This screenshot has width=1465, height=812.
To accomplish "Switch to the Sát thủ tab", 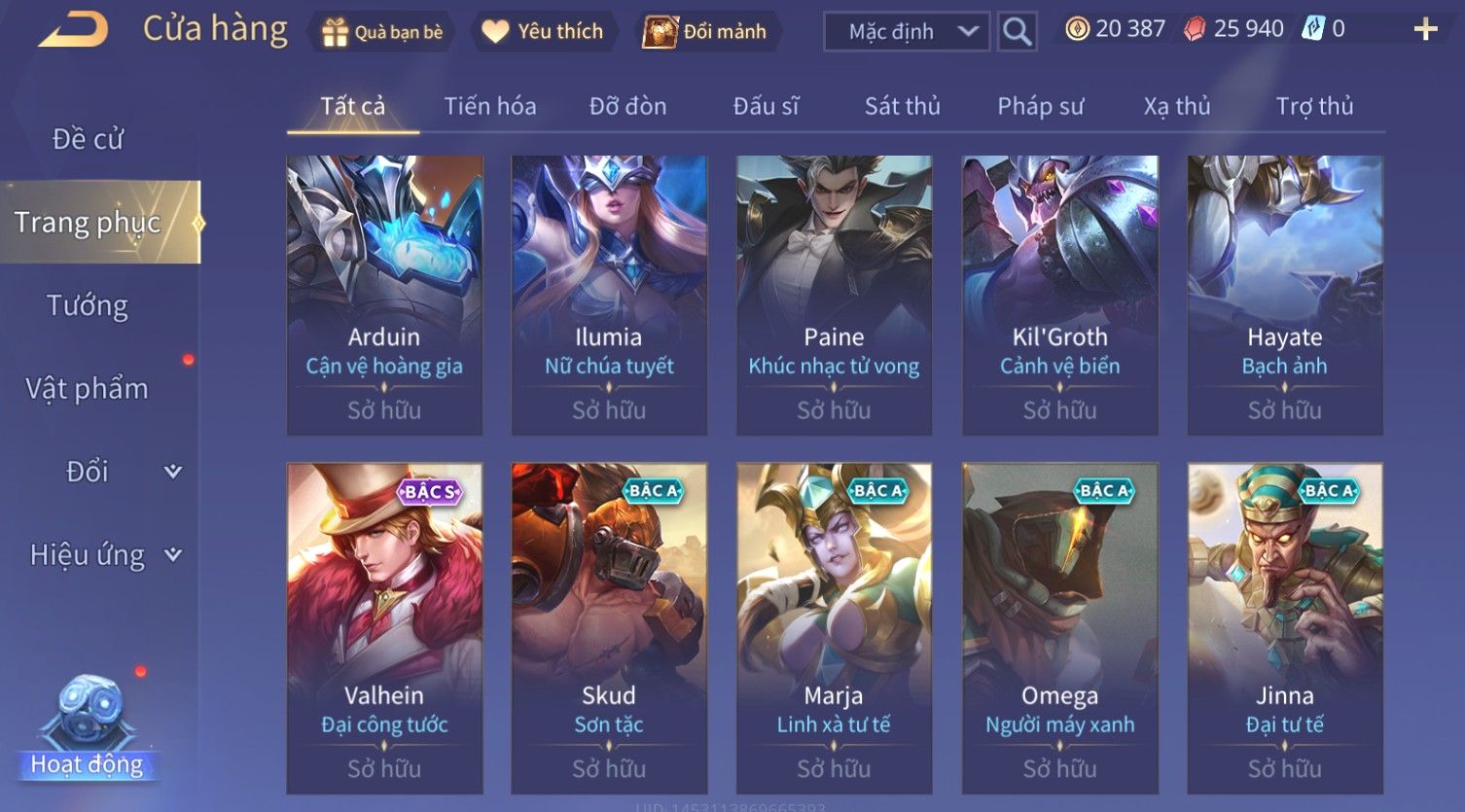I will click(x=902, y=106).
